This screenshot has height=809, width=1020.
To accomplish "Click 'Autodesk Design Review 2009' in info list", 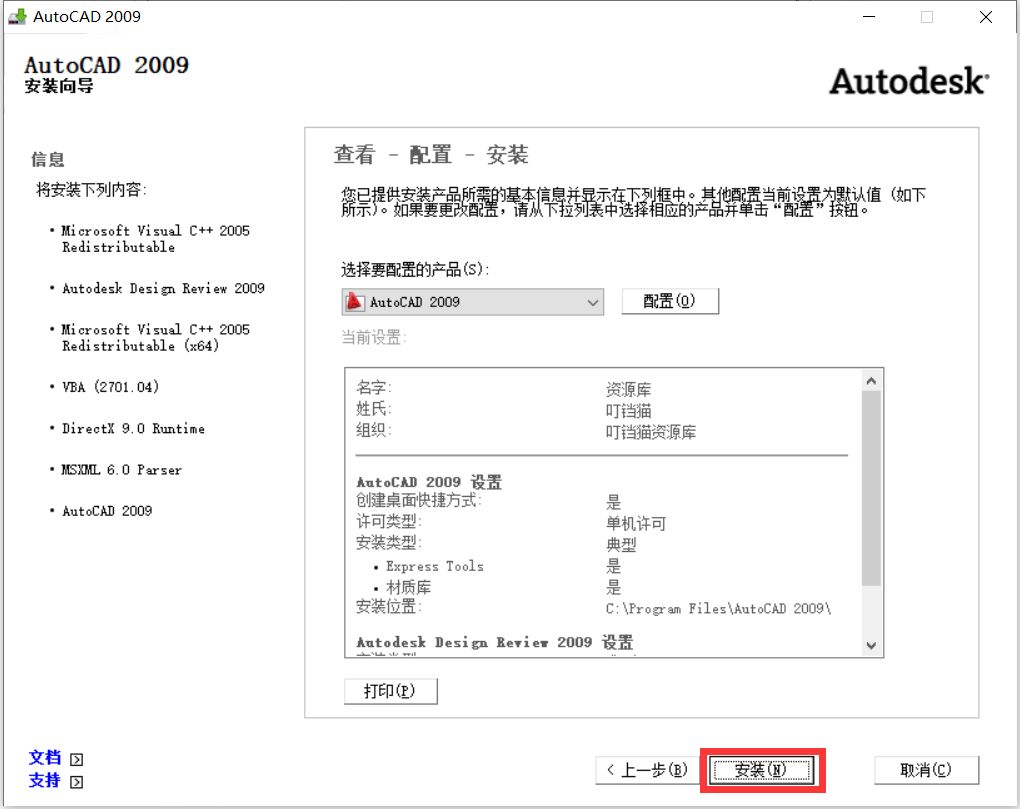I will [163, 288].
